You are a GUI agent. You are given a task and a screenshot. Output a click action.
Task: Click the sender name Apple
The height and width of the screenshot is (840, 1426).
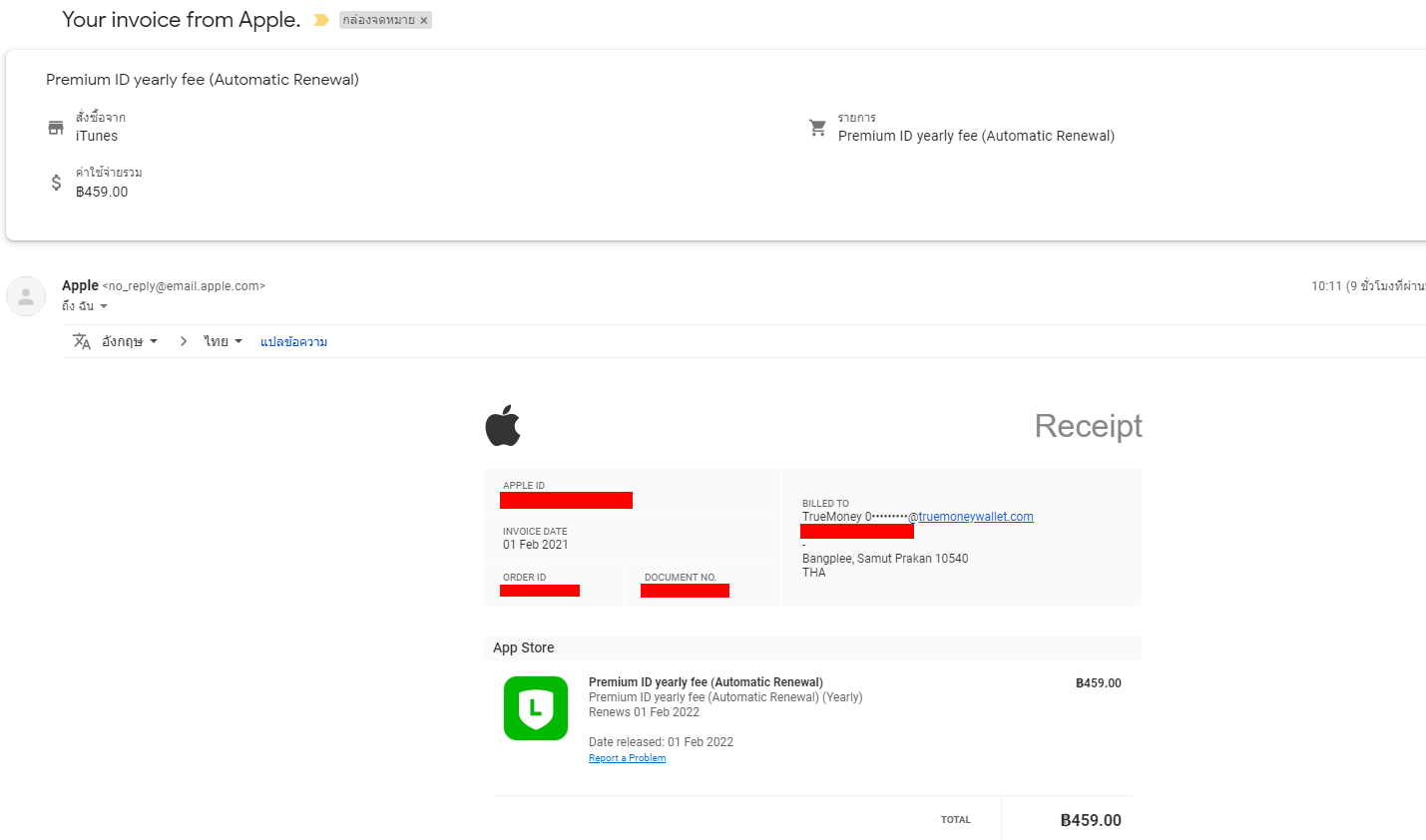[x=80, y=285]
